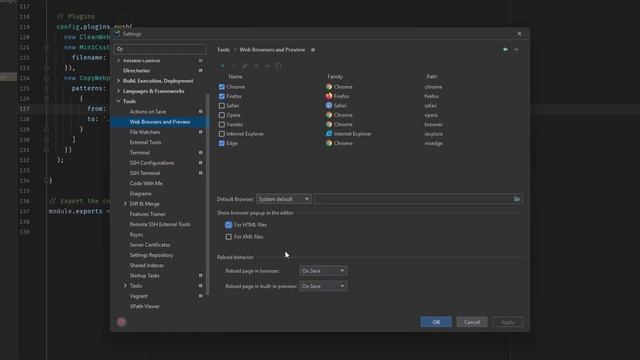The image size is (640, 360).
Task: Focus the settings search field
Action: pyautogui.click(x=160, y=49)
